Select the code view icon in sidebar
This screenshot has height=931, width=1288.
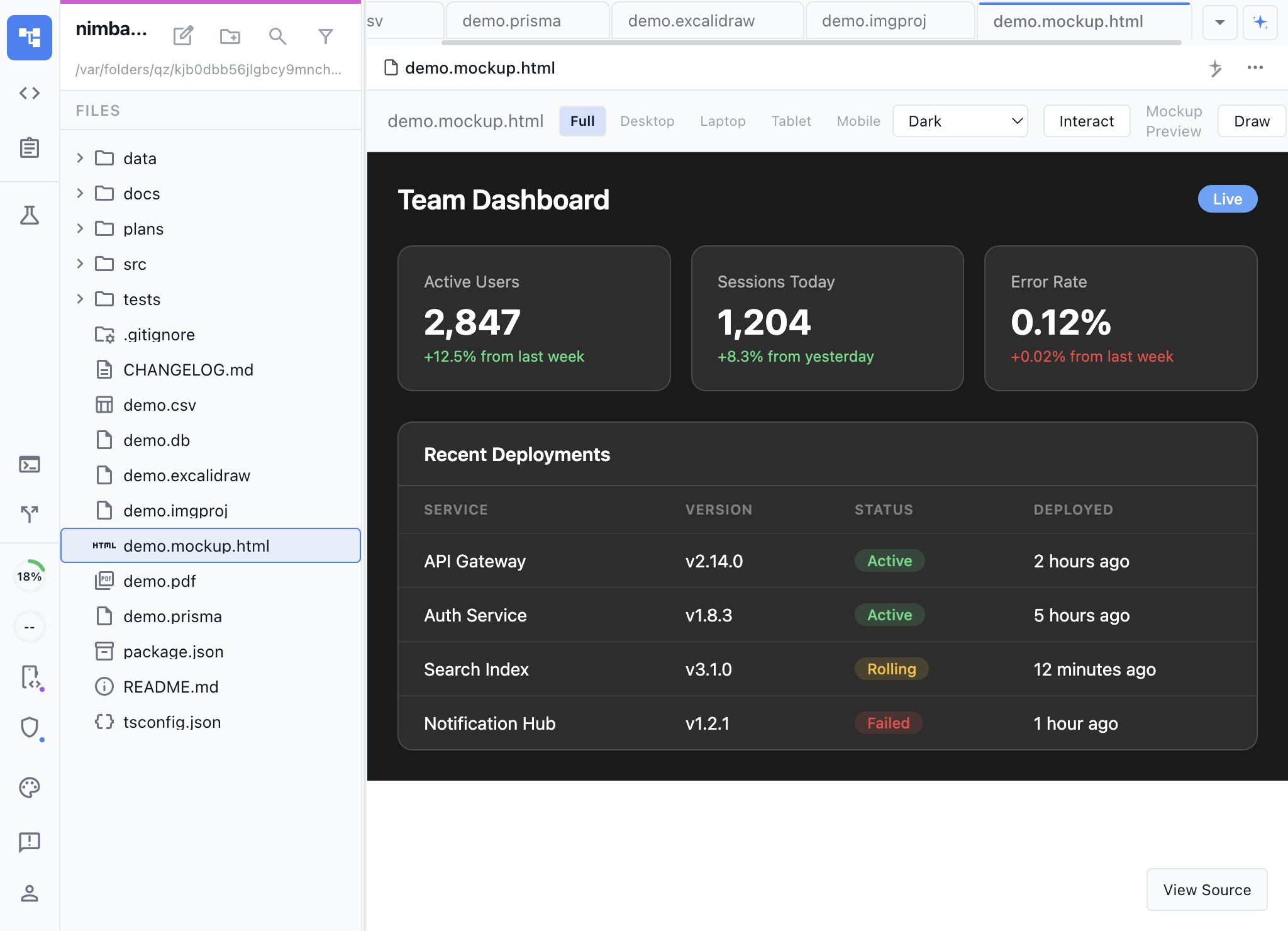coord(30,93)
